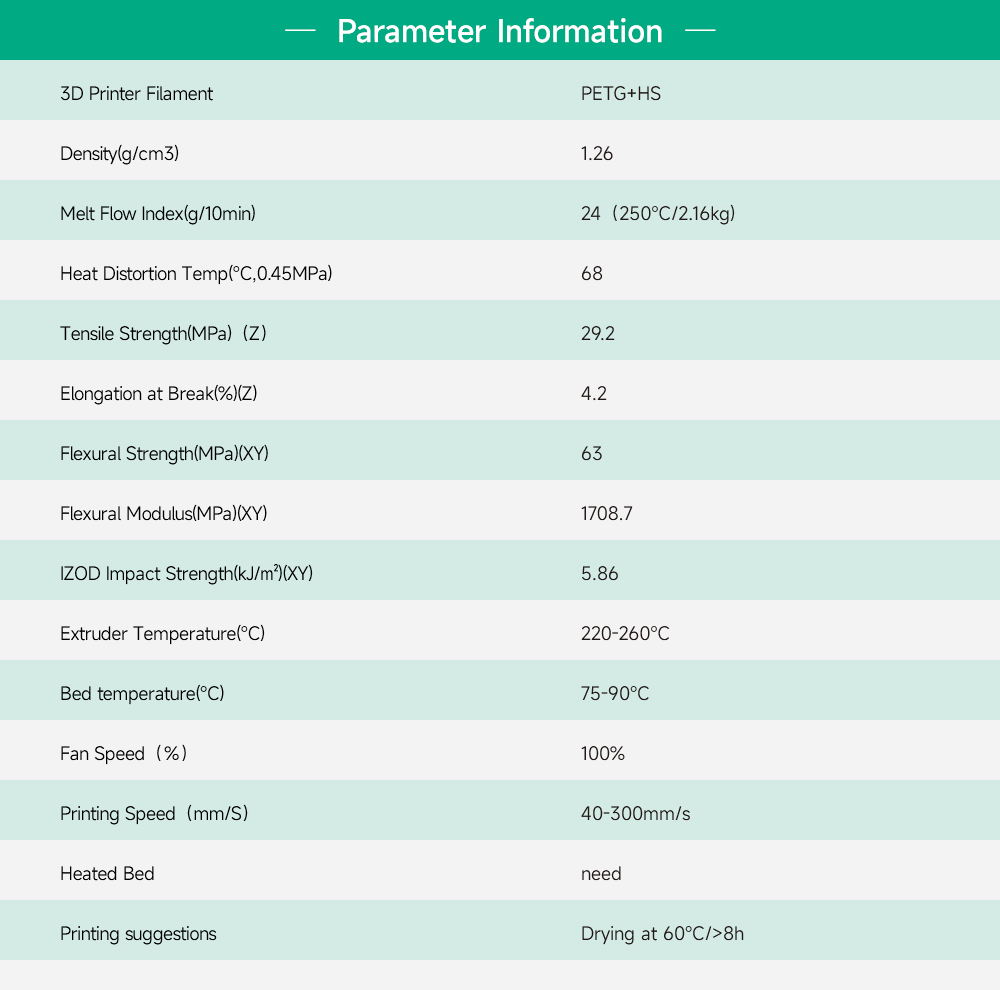Click the Heated Bed need value
Image resolution: width=1000 pixels, height=990 pixels.
click(601, 873)
